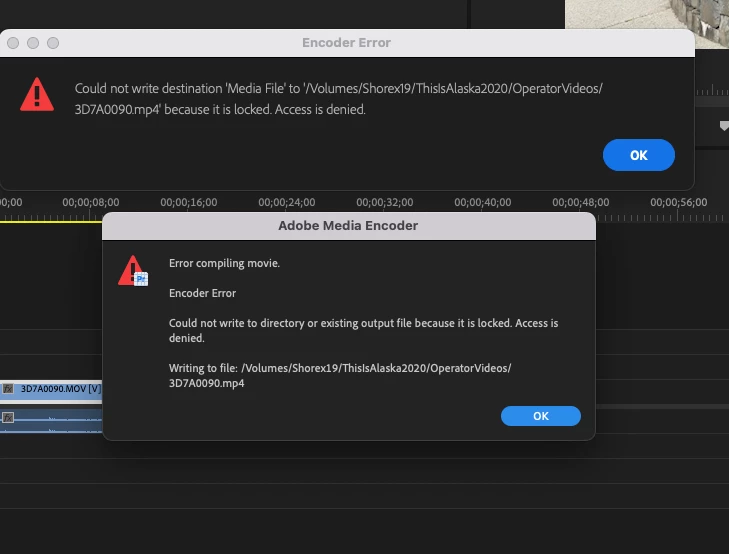Click the fx badge on the audio clip

[8, 417]
